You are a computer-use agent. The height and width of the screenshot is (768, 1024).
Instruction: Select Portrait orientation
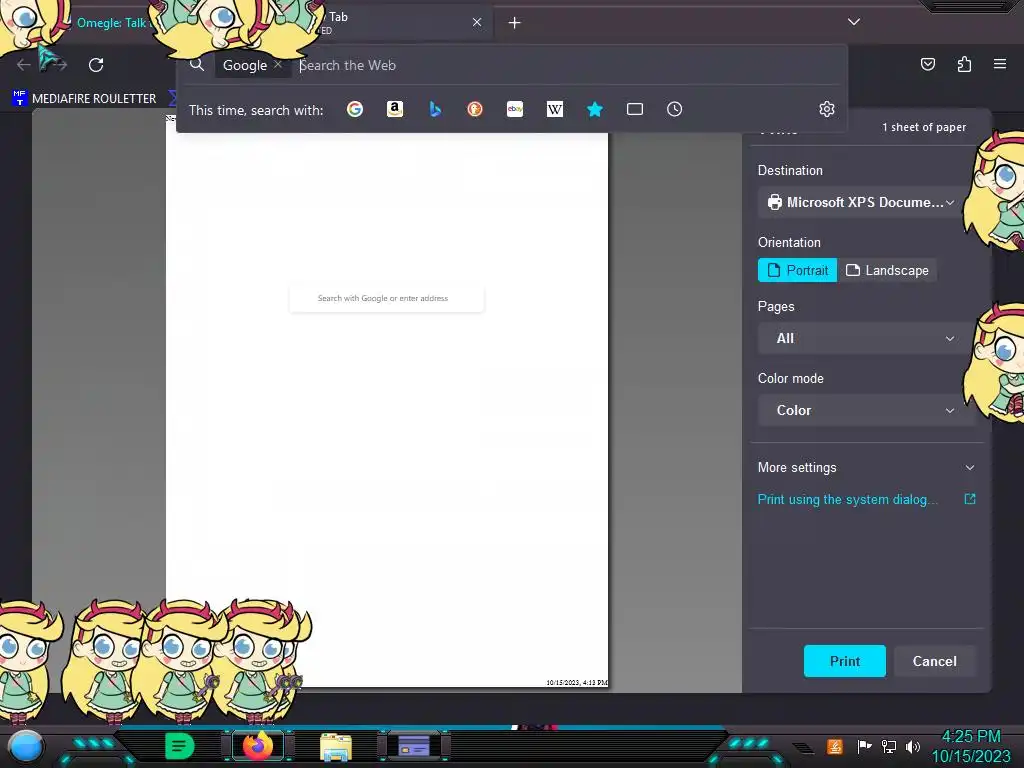tap(797, 270)
